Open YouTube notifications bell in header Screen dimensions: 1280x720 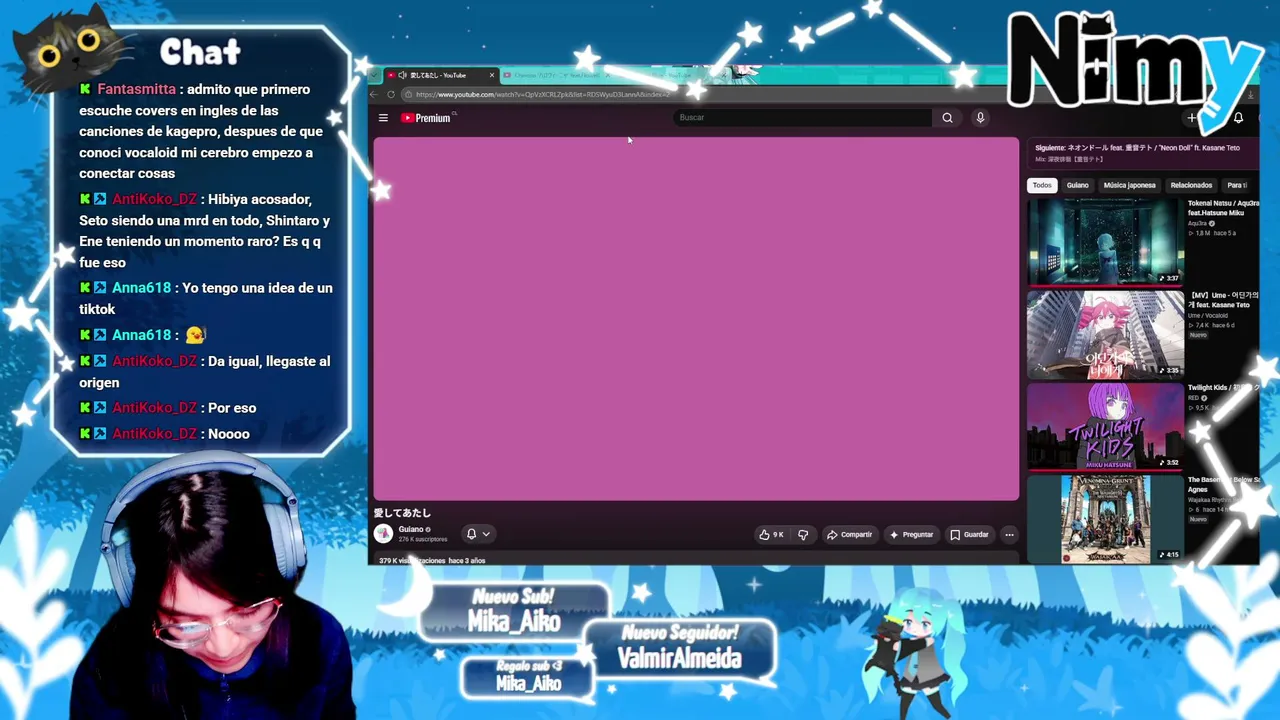pos(1238,118)
